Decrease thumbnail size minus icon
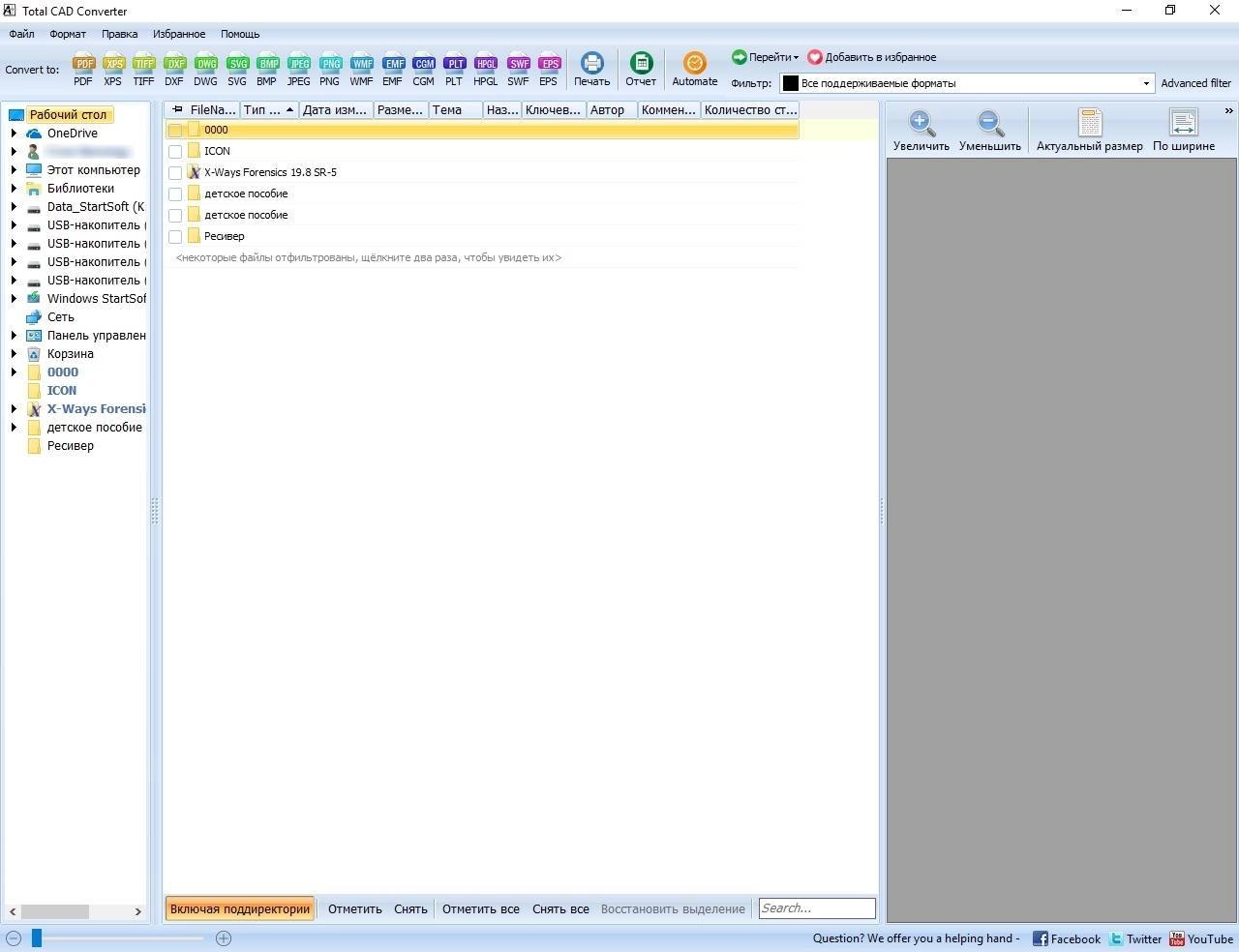 (x=14, y=938)
